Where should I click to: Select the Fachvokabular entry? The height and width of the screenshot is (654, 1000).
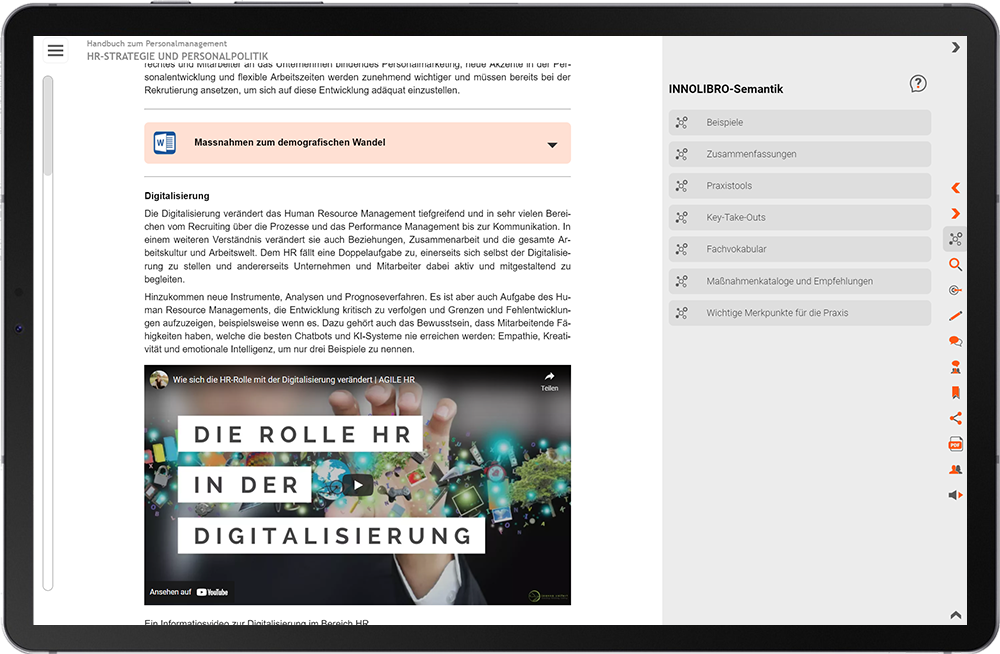(800, 249)
